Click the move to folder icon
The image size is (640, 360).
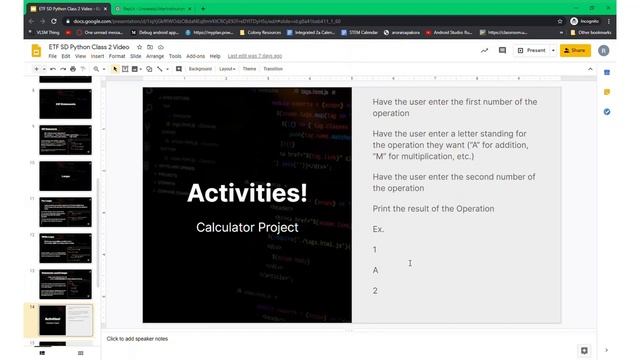point(150,47)
